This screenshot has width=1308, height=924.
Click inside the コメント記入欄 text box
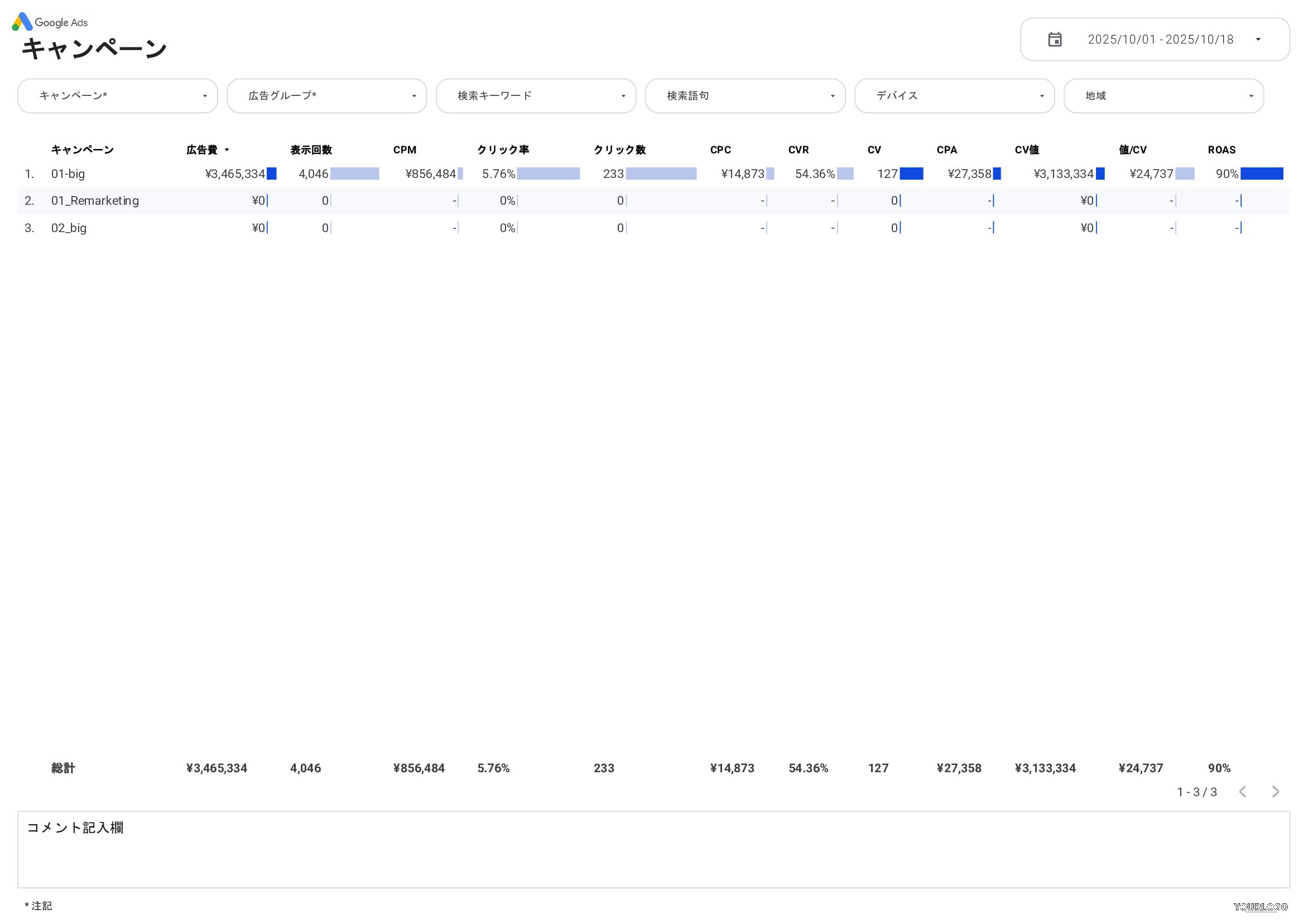[x=653, y=854]
